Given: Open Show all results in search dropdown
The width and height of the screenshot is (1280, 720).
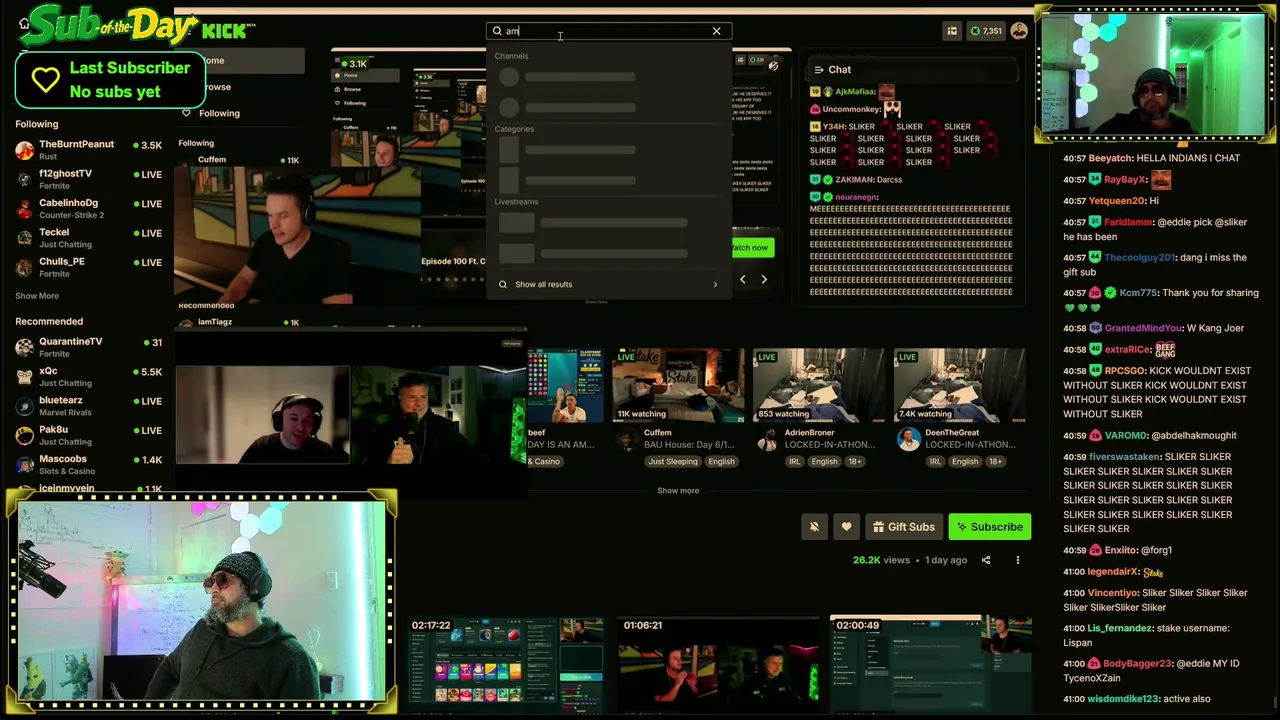Looking at the screenshot, I should [x=608, y=284].
